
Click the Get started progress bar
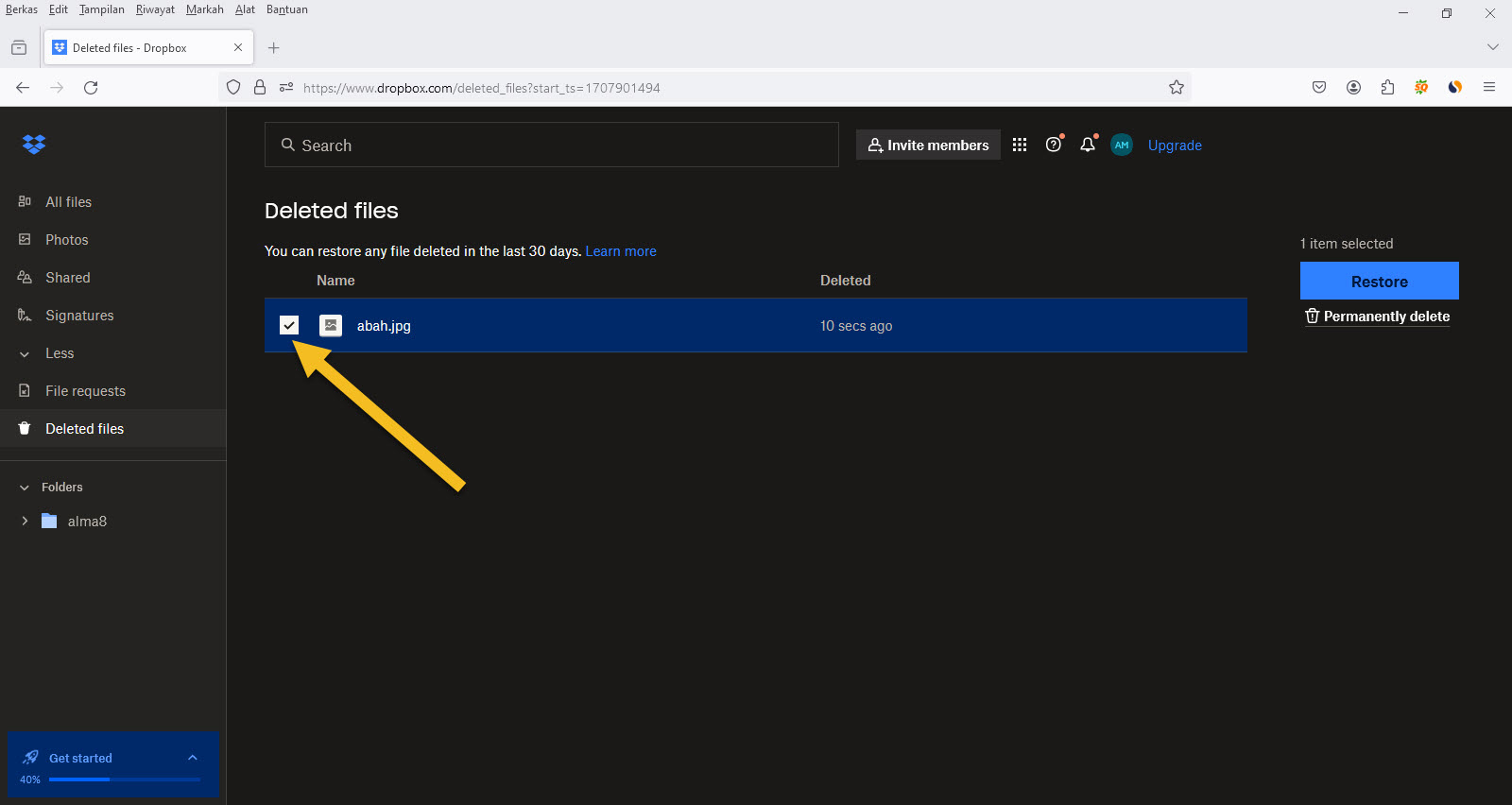coord(124,779)
